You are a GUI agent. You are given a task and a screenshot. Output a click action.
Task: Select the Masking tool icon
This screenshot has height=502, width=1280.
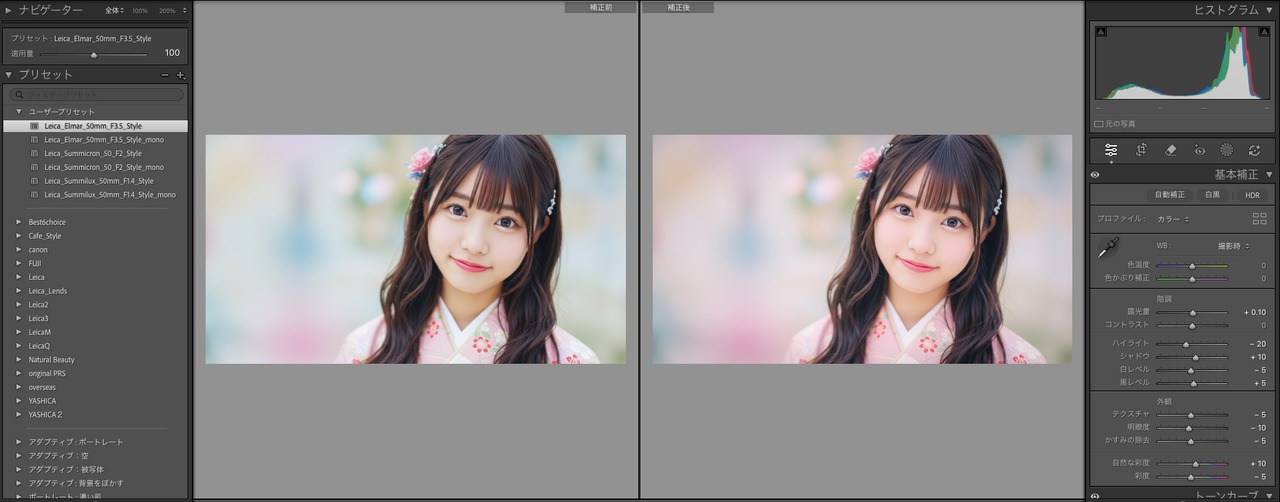coord(1227,150)
